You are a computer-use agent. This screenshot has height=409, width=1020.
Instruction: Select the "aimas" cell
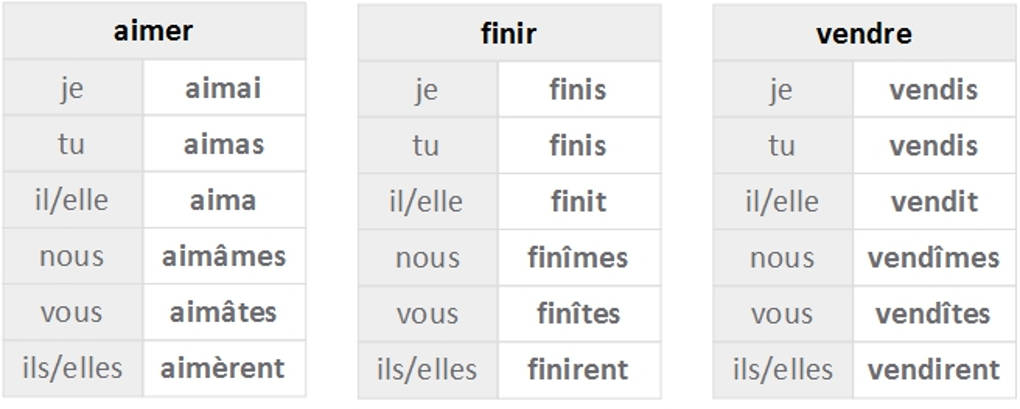coord(223,144)
